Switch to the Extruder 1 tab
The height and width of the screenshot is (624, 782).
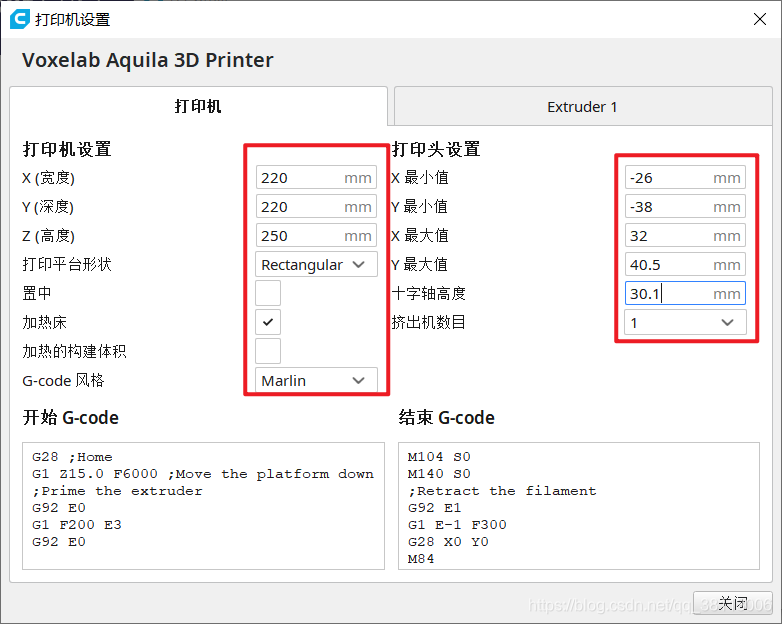pyautogui.click(x=583, y=106)
